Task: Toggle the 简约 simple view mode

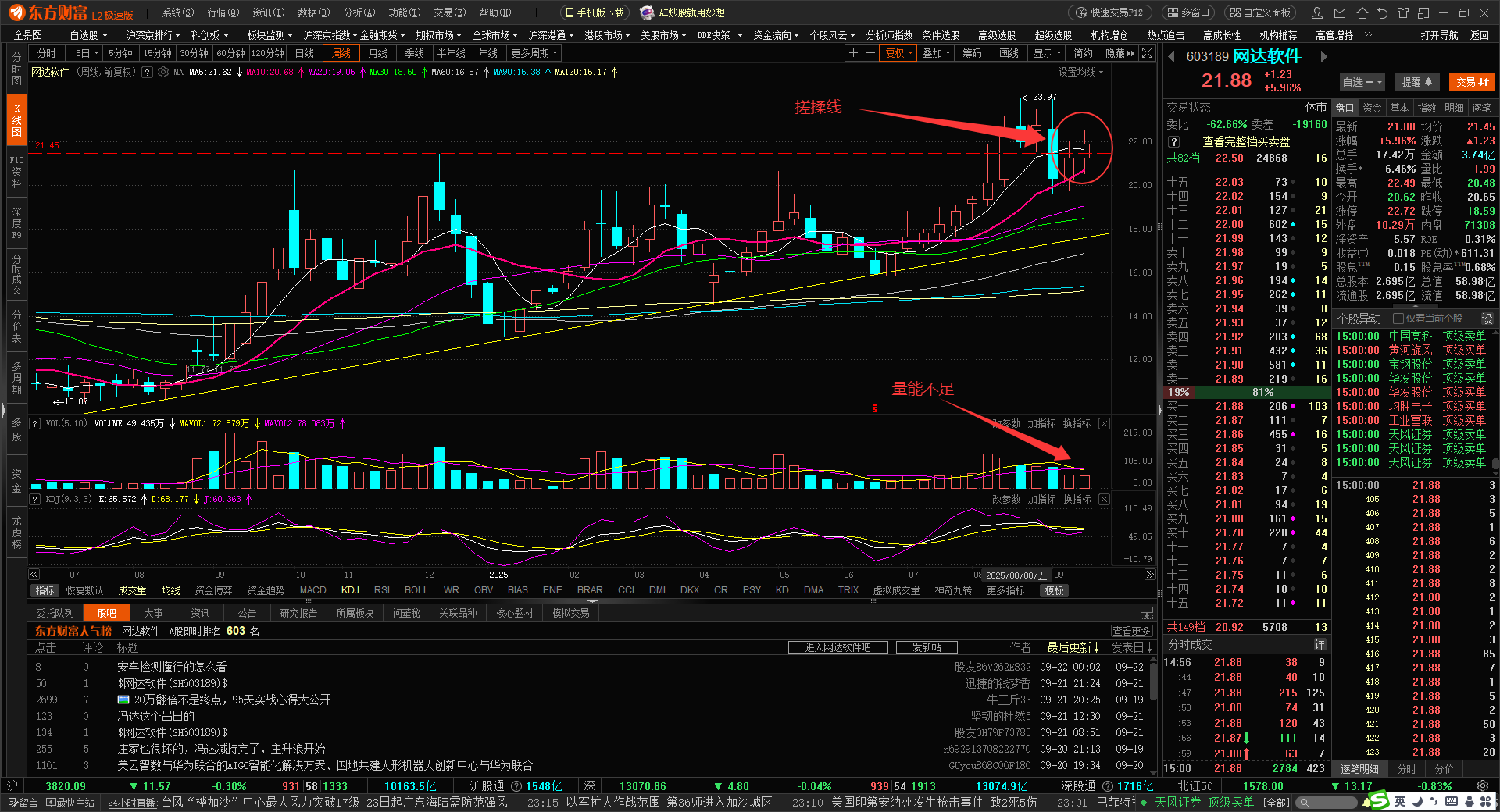Action: tap(1083, 53)
